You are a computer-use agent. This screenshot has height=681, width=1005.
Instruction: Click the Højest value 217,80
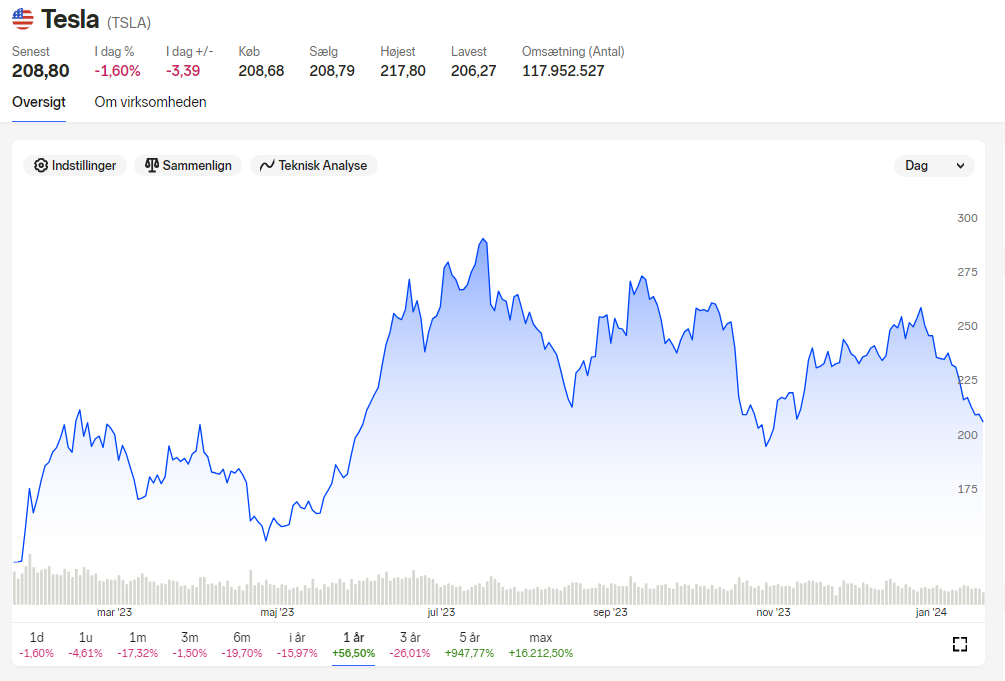click(x=403, y=71)
